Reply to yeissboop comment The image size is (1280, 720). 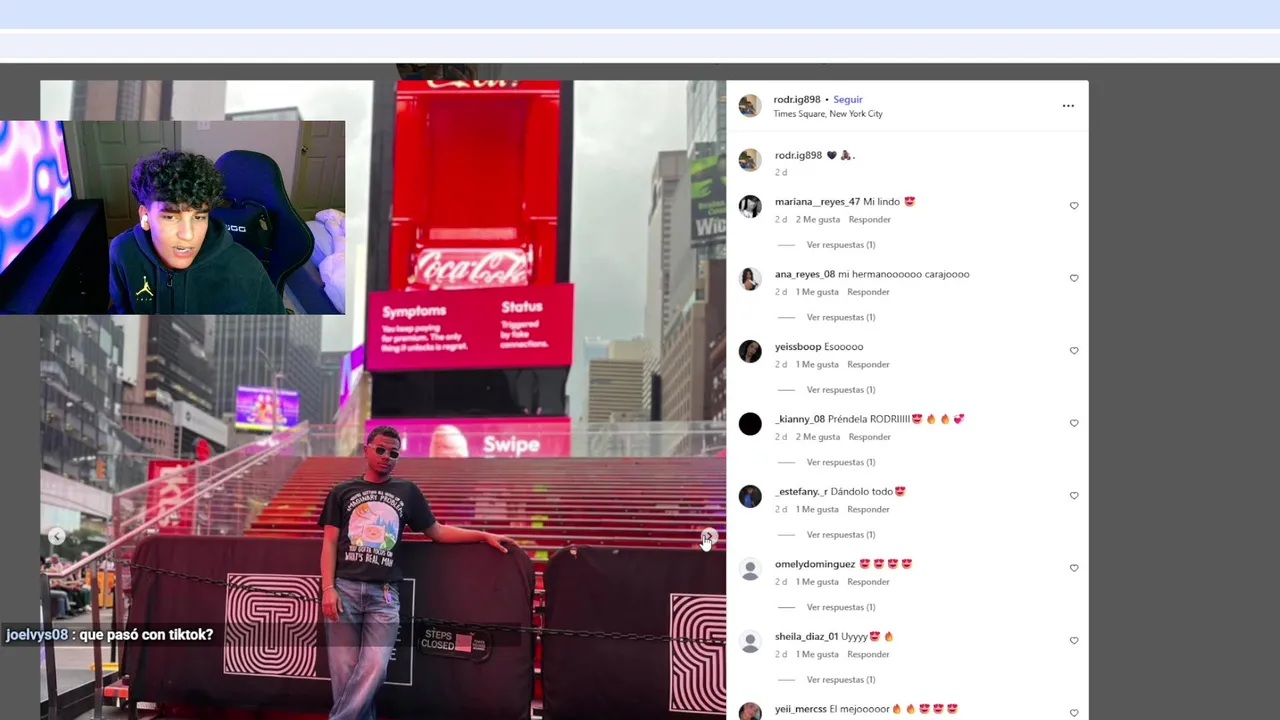pos(868,365)
